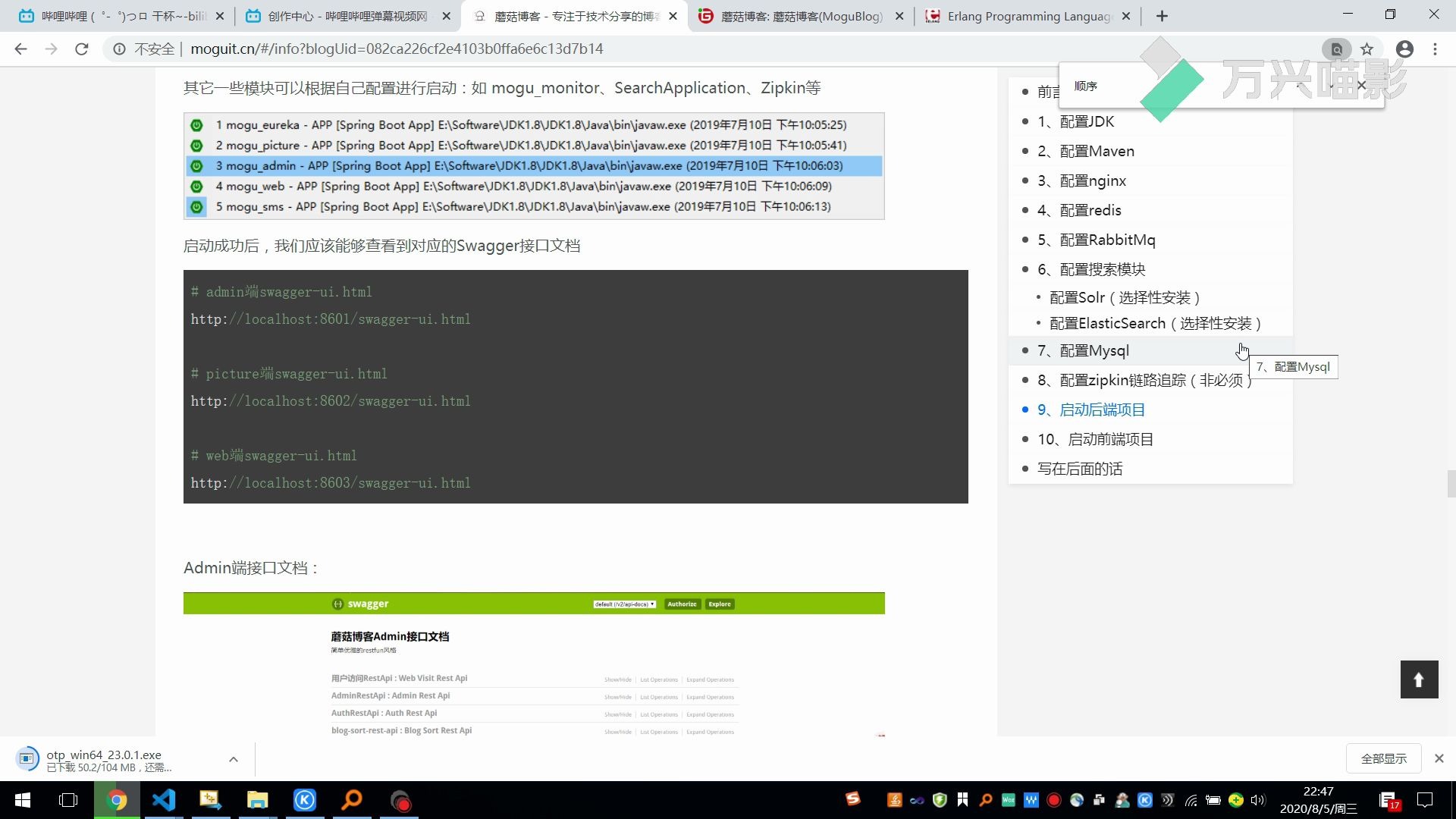Jump to 6、配置搜索模块 section
Screen dimensions: 1456x819
coord(1091,269)
